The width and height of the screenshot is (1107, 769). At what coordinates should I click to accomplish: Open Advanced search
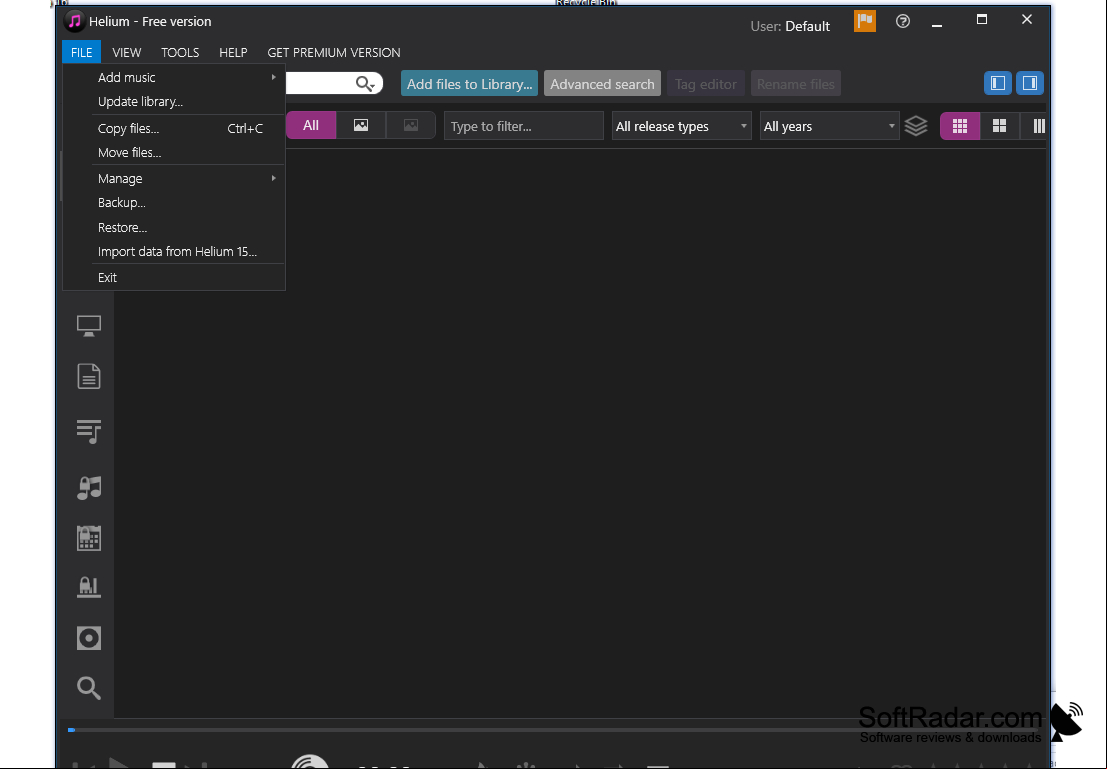coord(602,84)
